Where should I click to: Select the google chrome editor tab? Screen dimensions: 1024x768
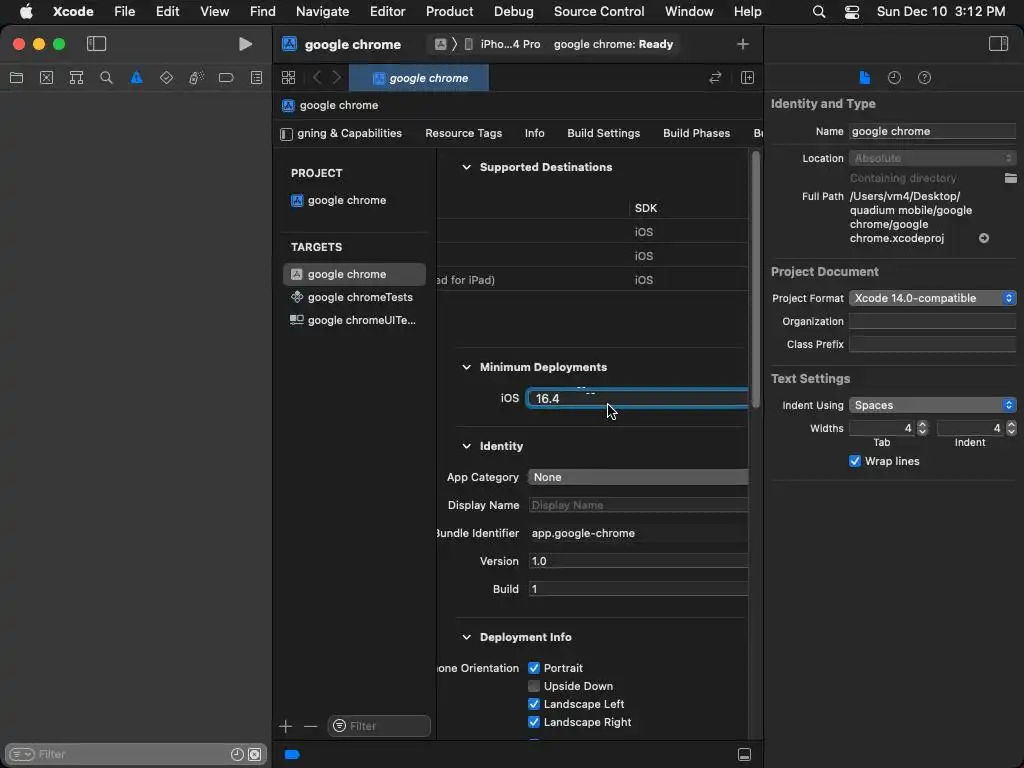tap(419, 78)
